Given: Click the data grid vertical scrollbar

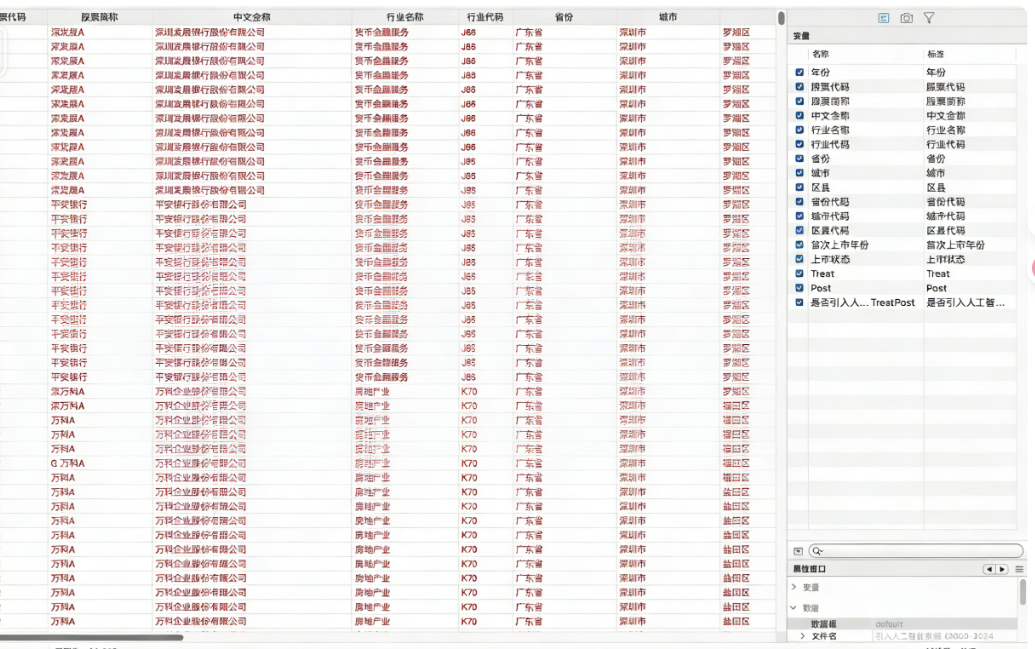Looking at the screenshot, I should coord(782,18).
